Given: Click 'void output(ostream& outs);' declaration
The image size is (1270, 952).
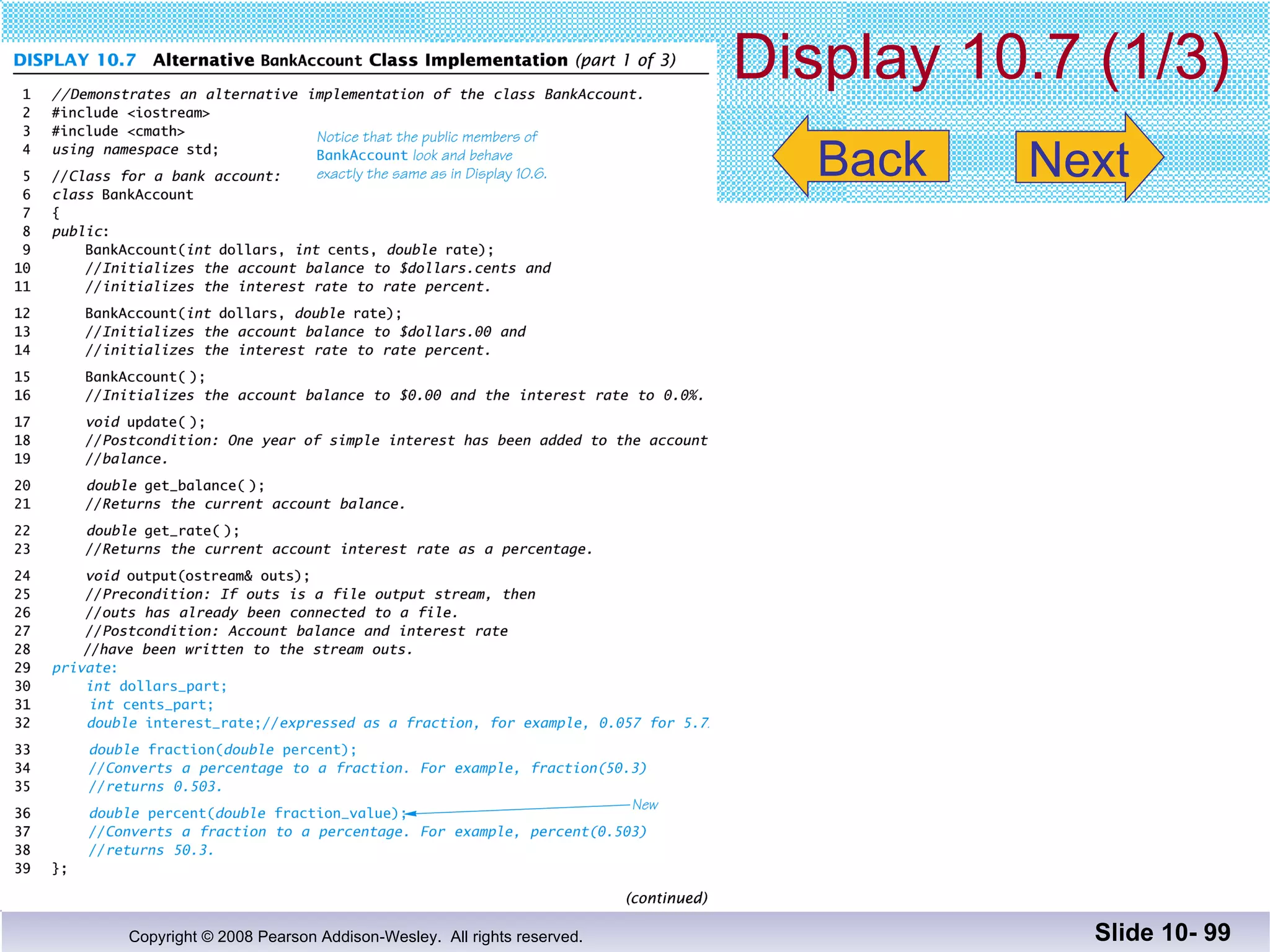Looking at the screenshot, I should 198,576.
